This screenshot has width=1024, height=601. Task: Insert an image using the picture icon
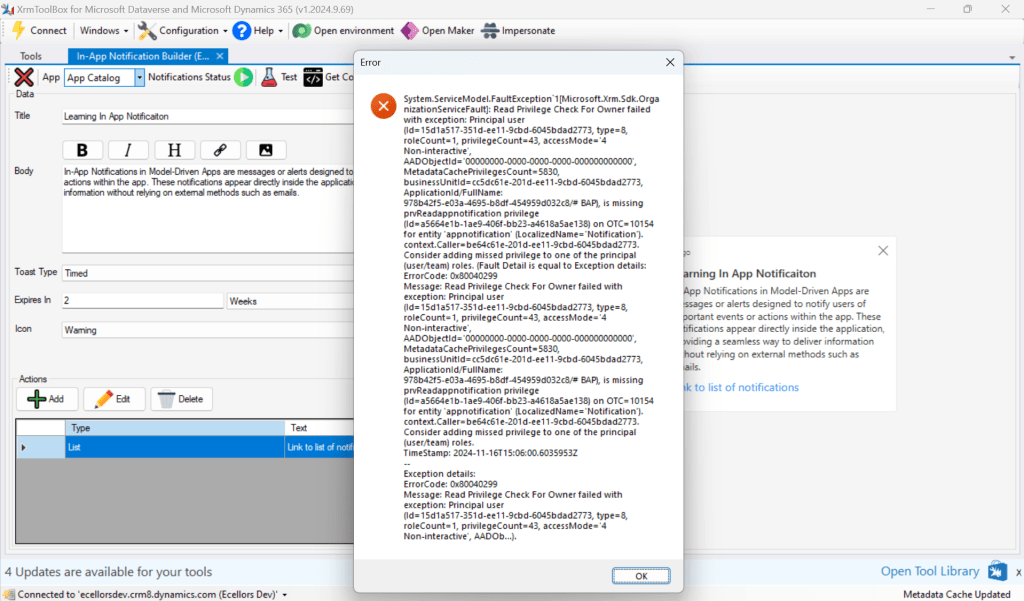[x=266, y=150]
